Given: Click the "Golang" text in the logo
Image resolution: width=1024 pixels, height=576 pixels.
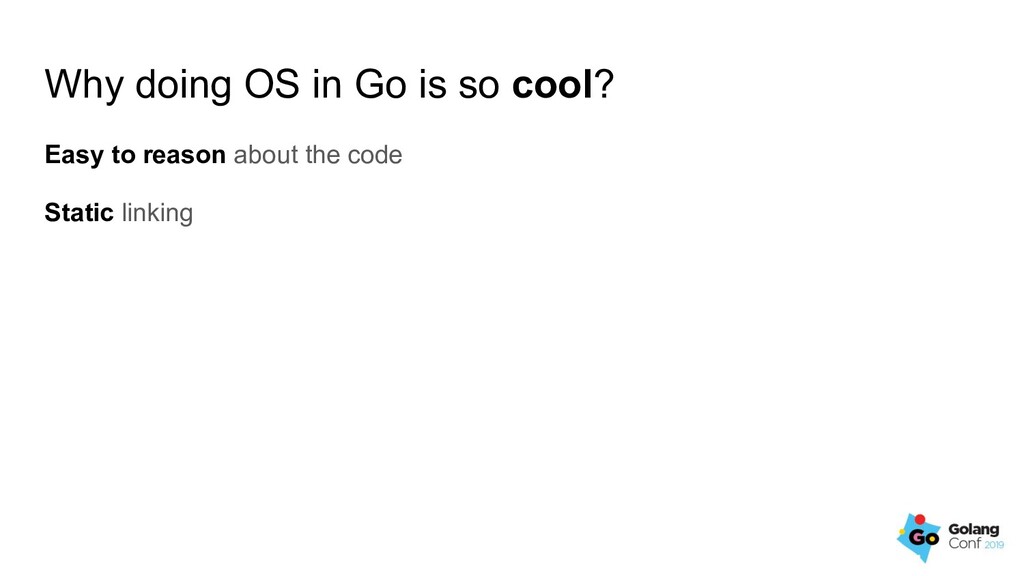Looking at the screenshot, I should [974, 530].
